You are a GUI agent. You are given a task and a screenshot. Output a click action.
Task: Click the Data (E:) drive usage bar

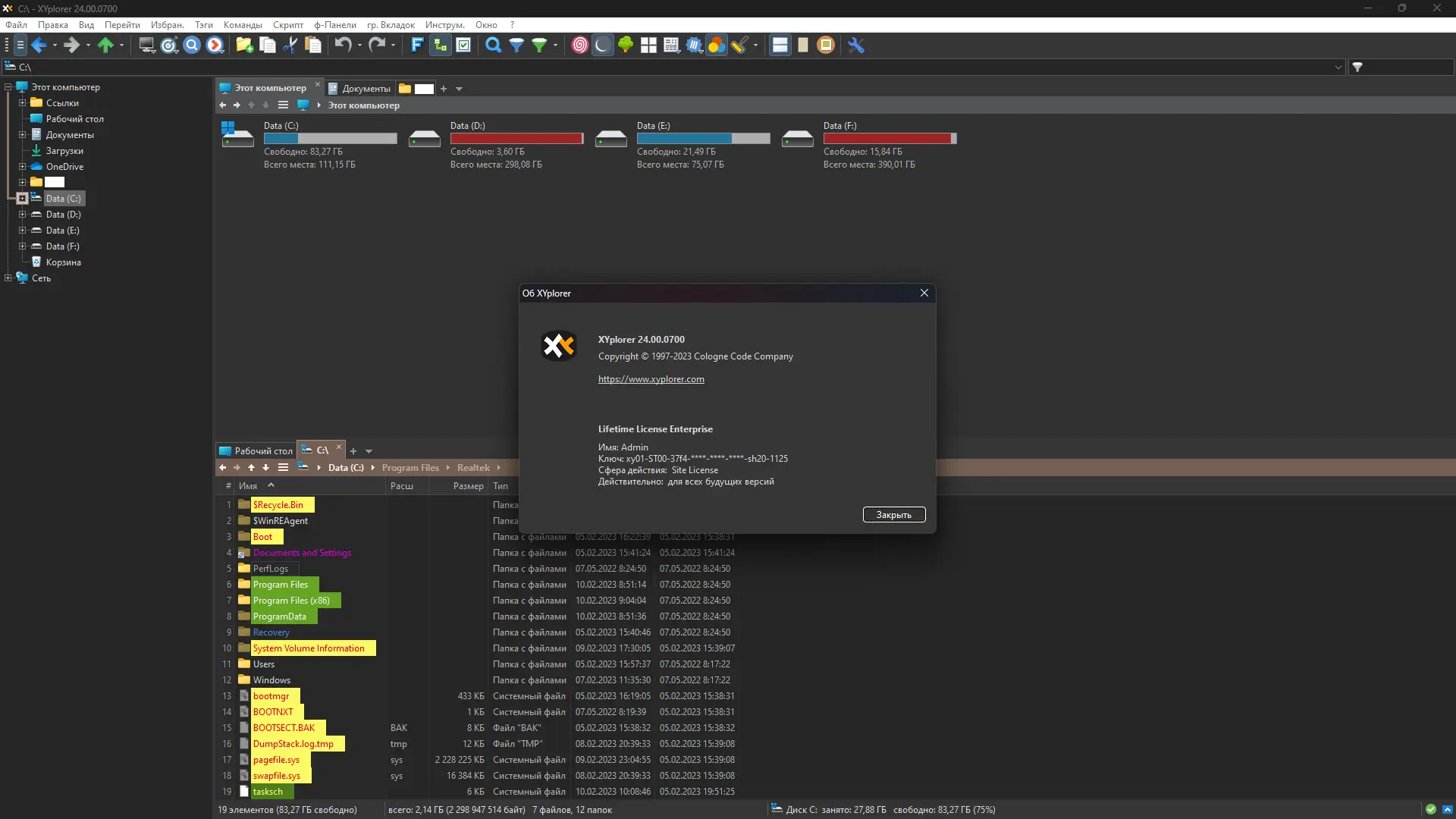click(703, 139)
